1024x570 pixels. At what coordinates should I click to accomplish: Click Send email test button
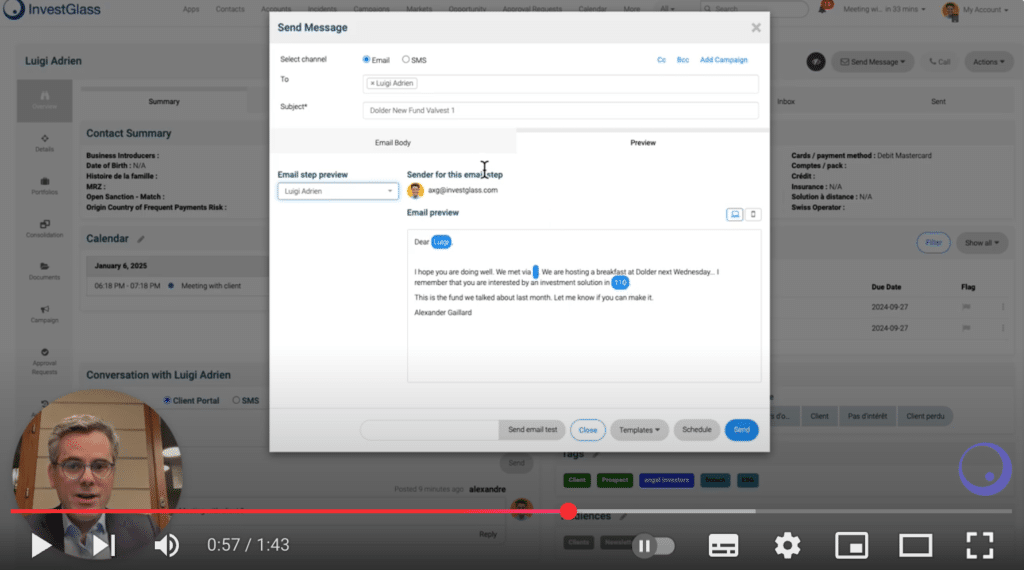pyautogui.click(x=532, y=430)
